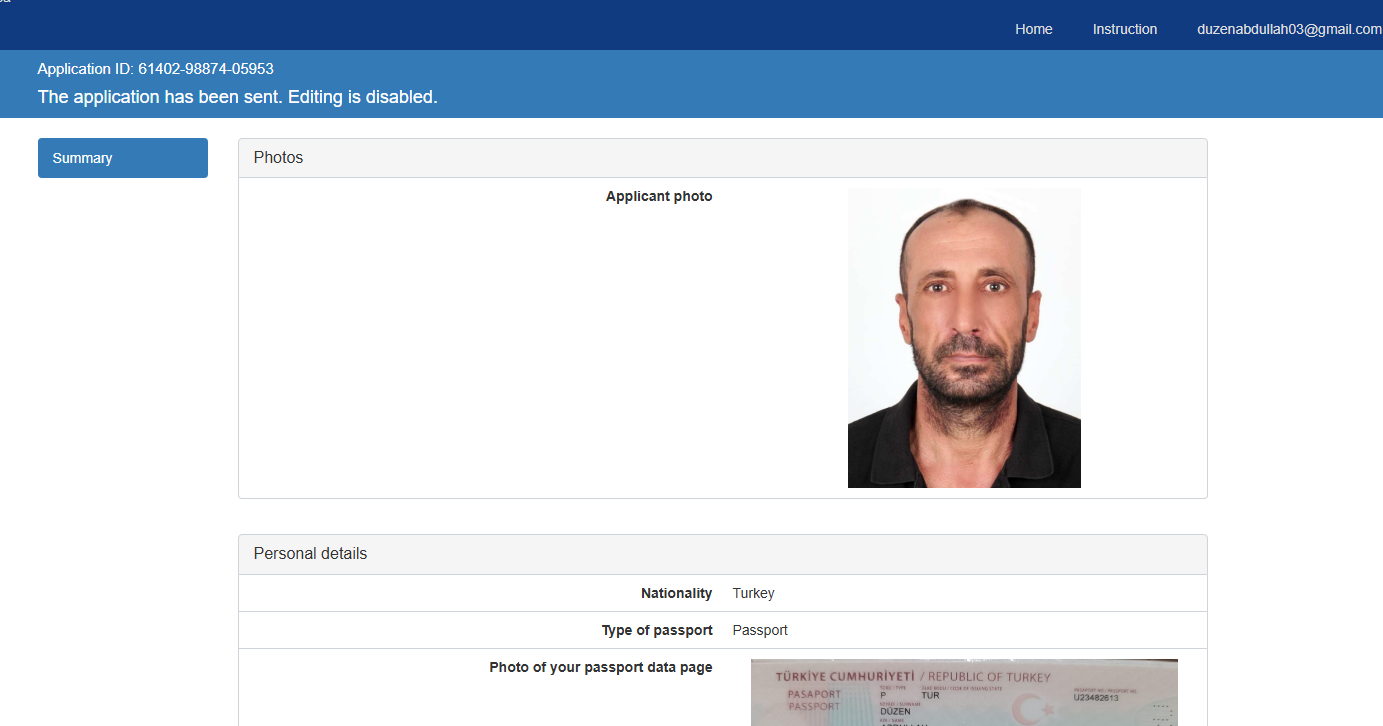This screenshot has width=1383, height=726.
Task: Select the Passport type value
Action: [760, 630]
